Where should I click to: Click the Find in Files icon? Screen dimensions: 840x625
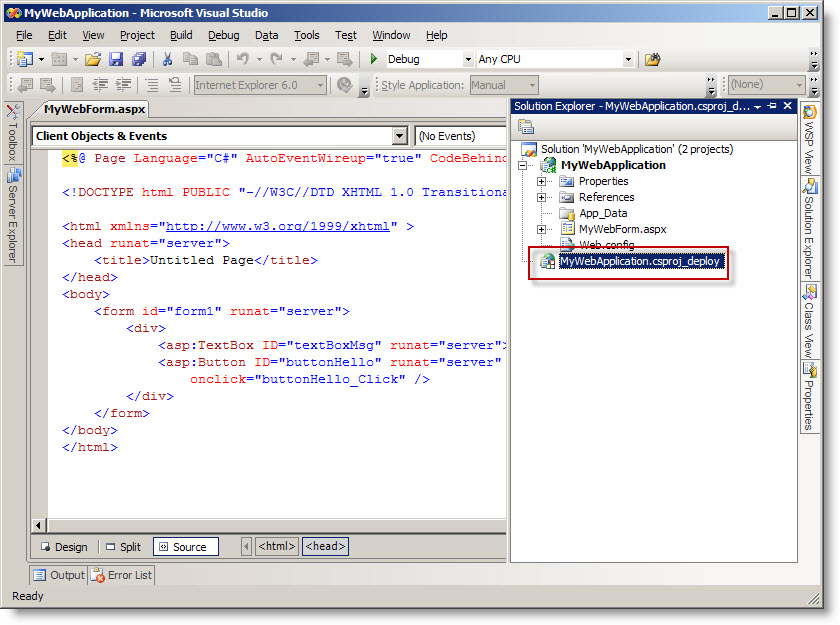pyautogui.click(x=652, y=60)
